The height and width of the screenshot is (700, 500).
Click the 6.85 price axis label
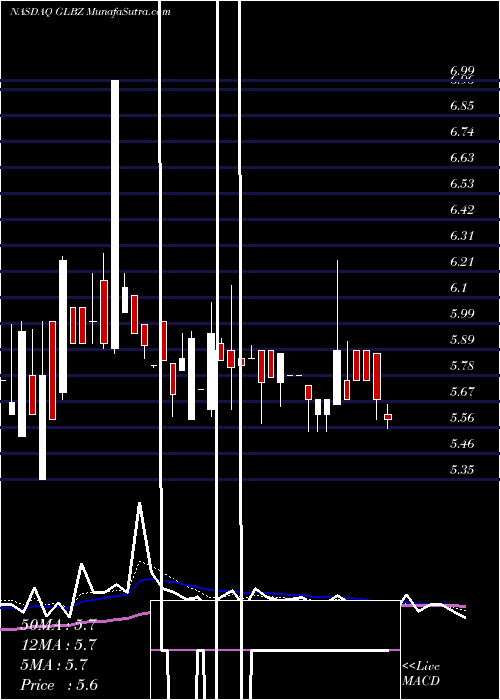[462, 106]
